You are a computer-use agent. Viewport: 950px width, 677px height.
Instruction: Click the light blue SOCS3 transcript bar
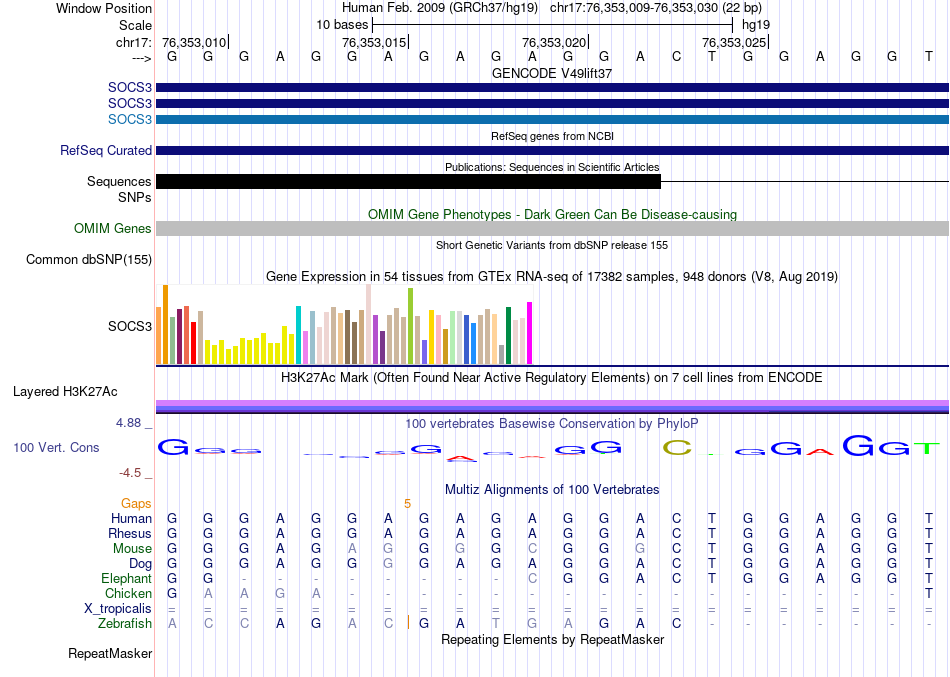(x=552, y=119)
